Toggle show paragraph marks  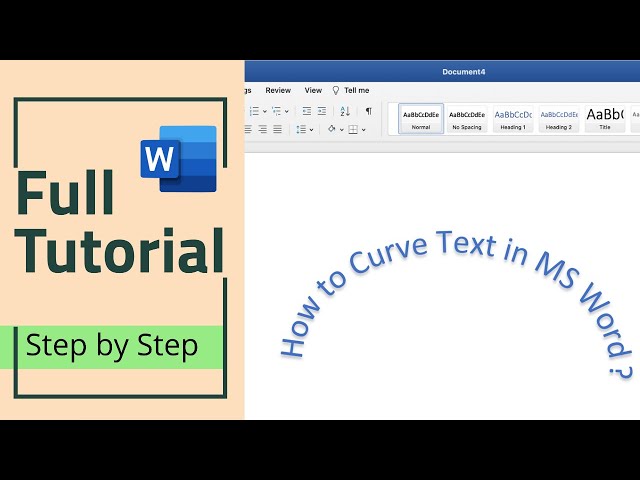[369, 111]
